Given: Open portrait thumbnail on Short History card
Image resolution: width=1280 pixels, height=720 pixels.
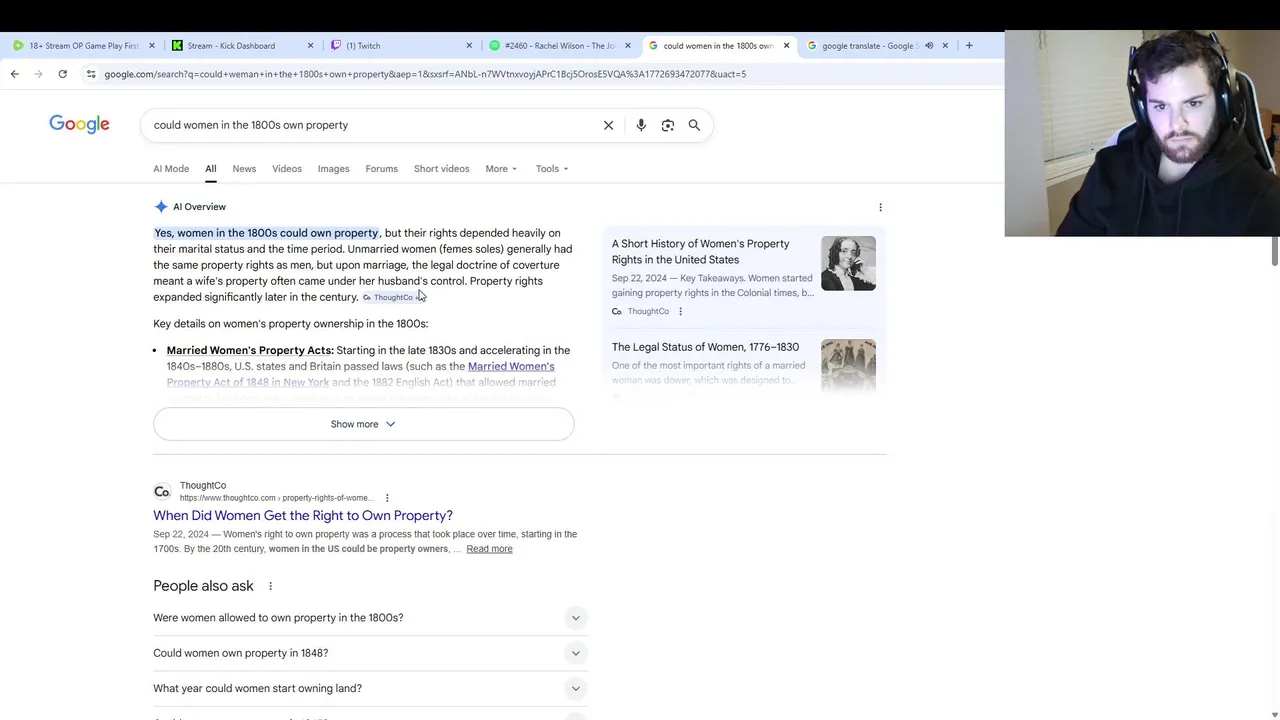Looking at the screenshot, I should (x=848, y=263).
